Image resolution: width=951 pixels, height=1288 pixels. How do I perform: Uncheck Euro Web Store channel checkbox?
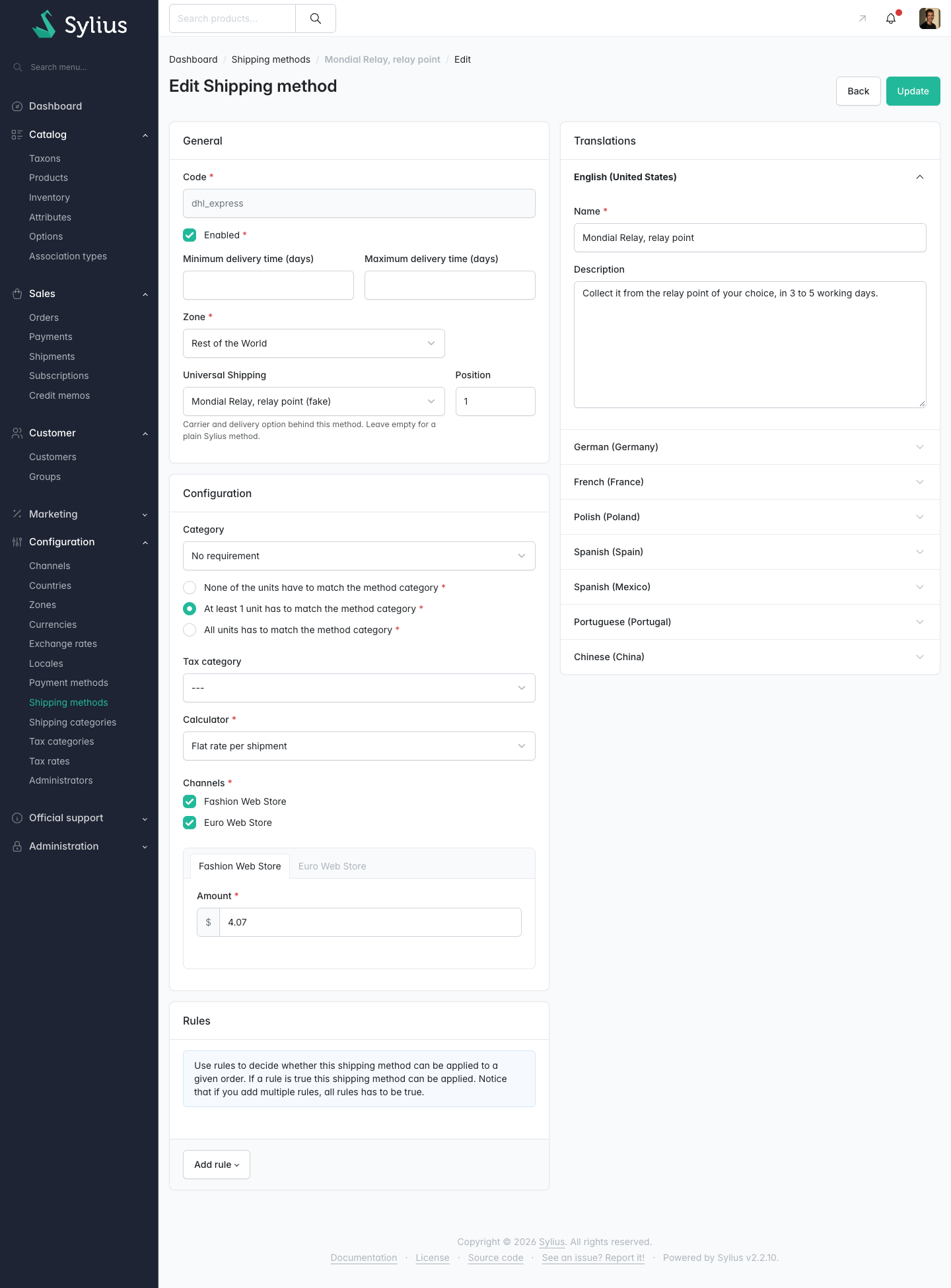190,823
